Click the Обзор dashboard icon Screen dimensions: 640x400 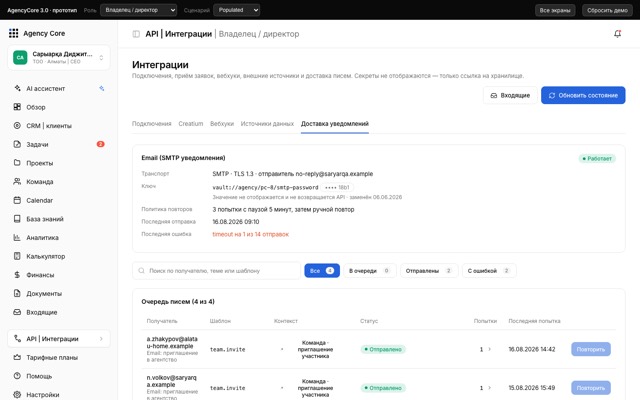(x=17, y=107)
